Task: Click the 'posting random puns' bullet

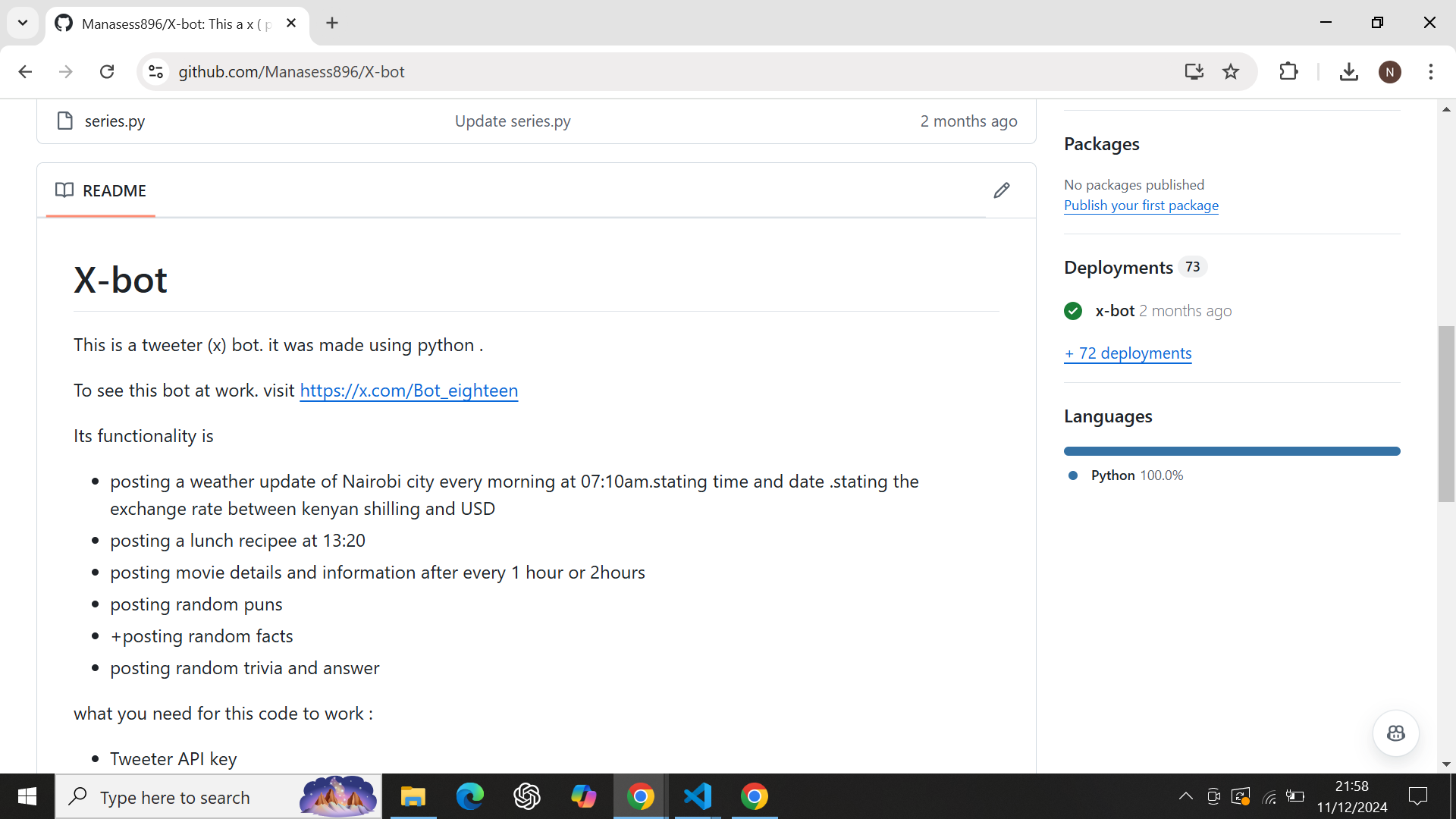Action: coord(196,604)
